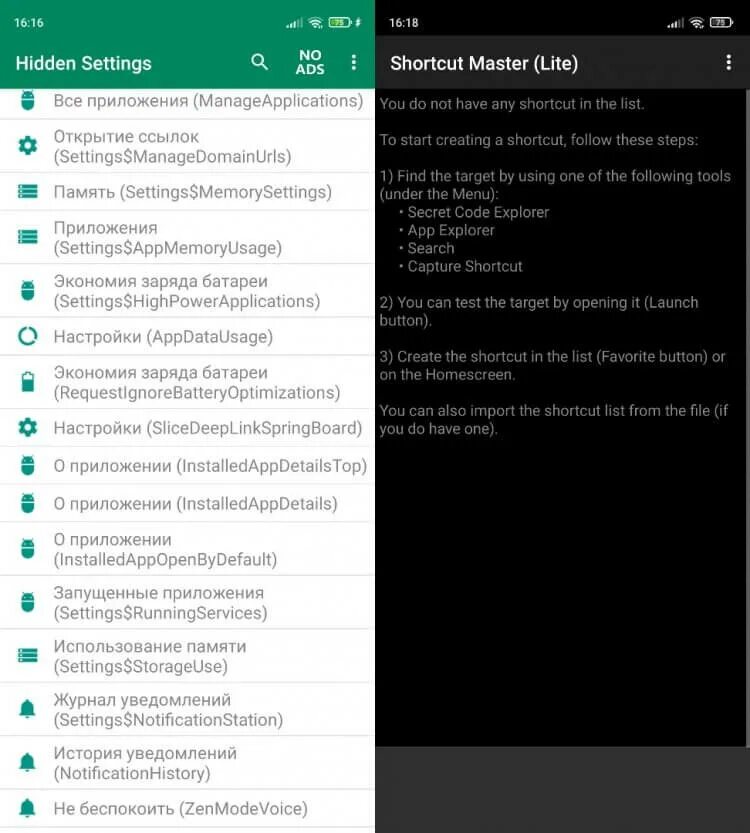Tap Android icon beside HighPowerApplications
The width and height of the screenshot is (750, 833).
28,290
